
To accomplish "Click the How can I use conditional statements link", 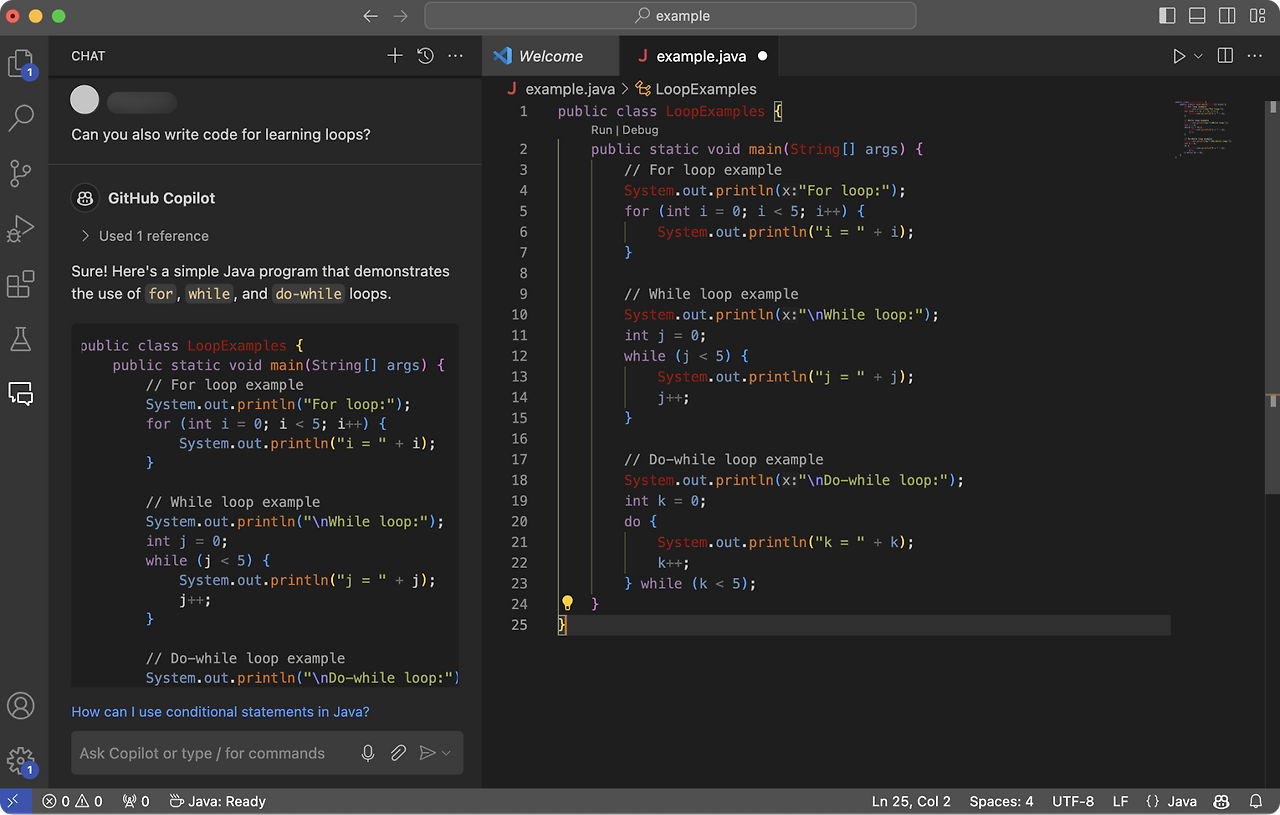I will (220, 712).
